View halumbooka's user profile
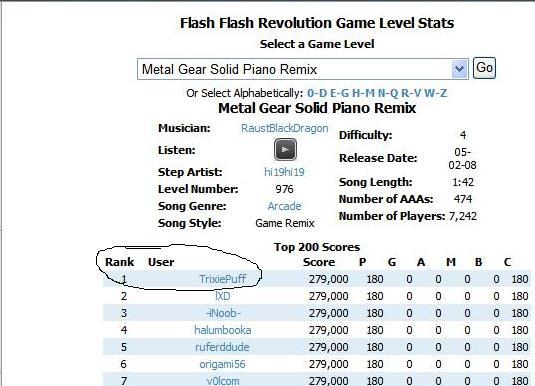The image size is (535, 386). [222, 330]
